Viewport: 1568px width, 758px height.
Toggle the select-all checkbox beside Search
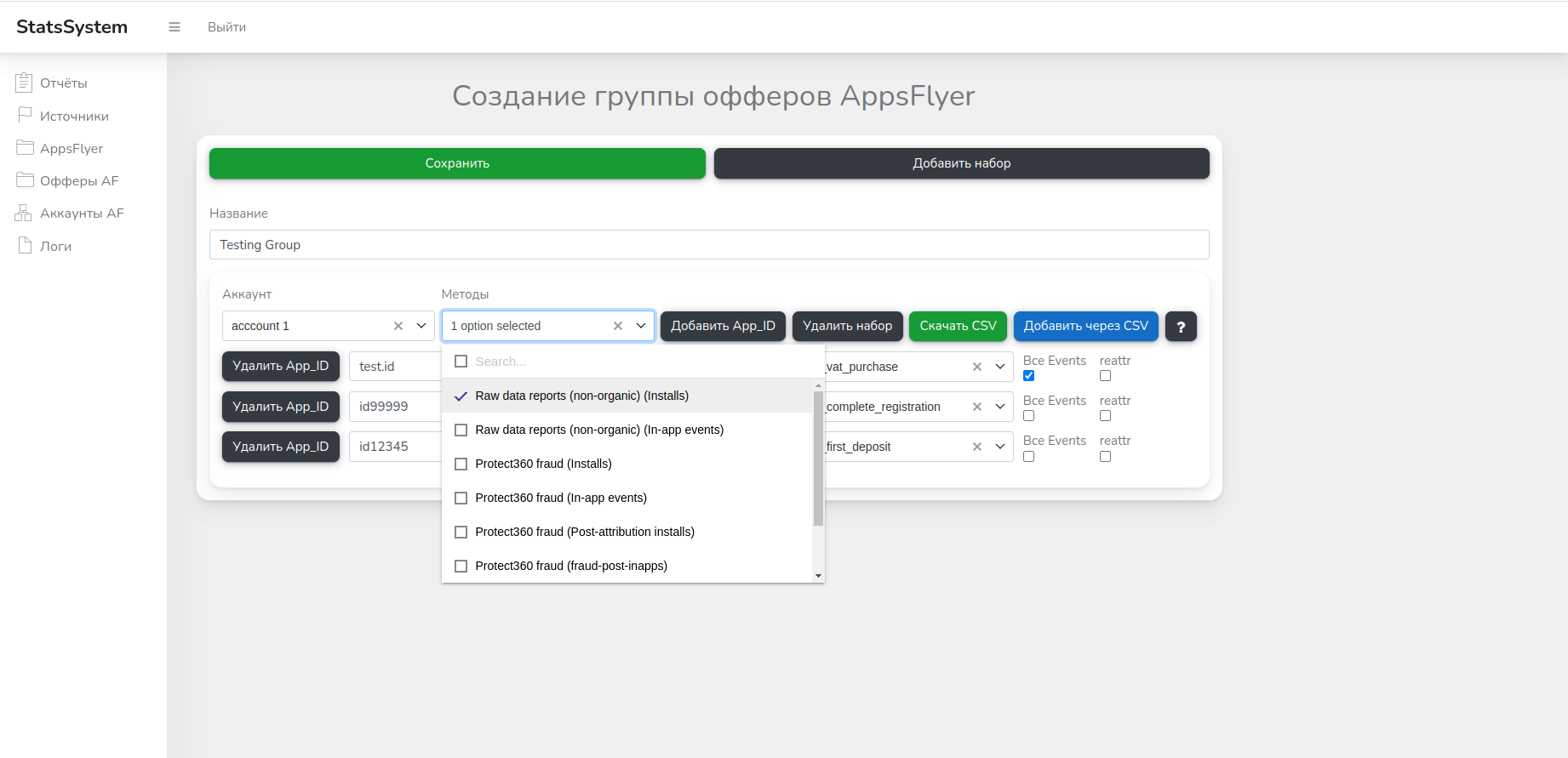(461, 361)
